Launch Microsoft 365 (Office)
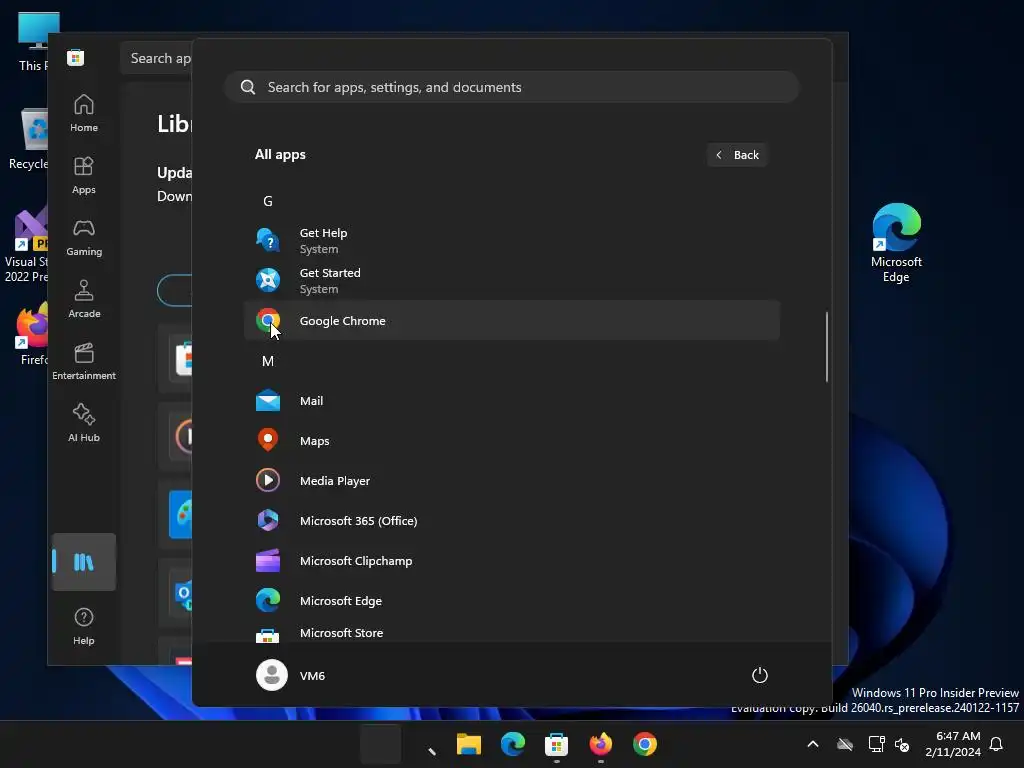The image size is (1024, 768). pyautogui.click(x=511, y=520)
